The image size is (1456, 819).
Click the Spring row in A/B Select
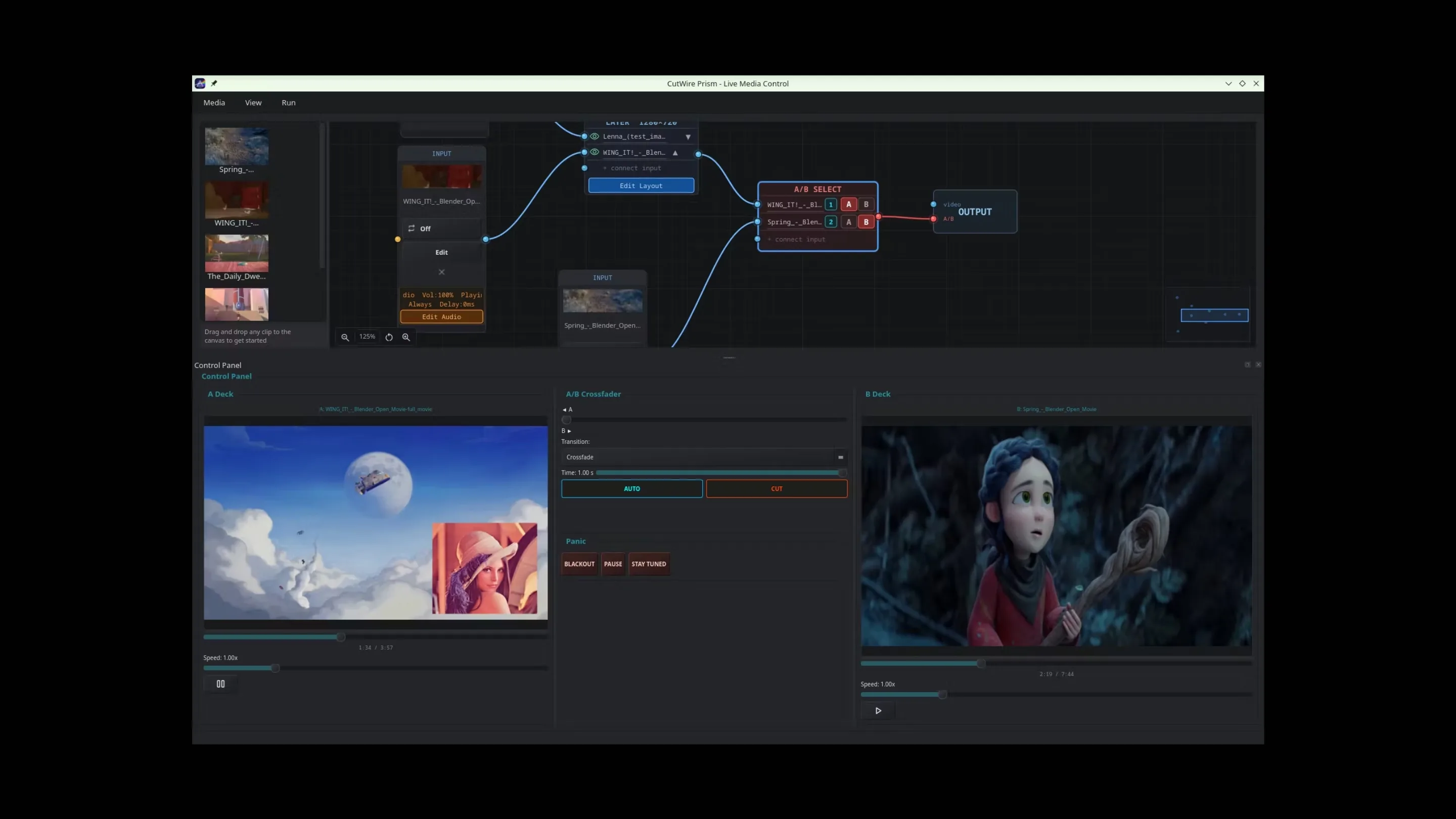click(817, 222)
